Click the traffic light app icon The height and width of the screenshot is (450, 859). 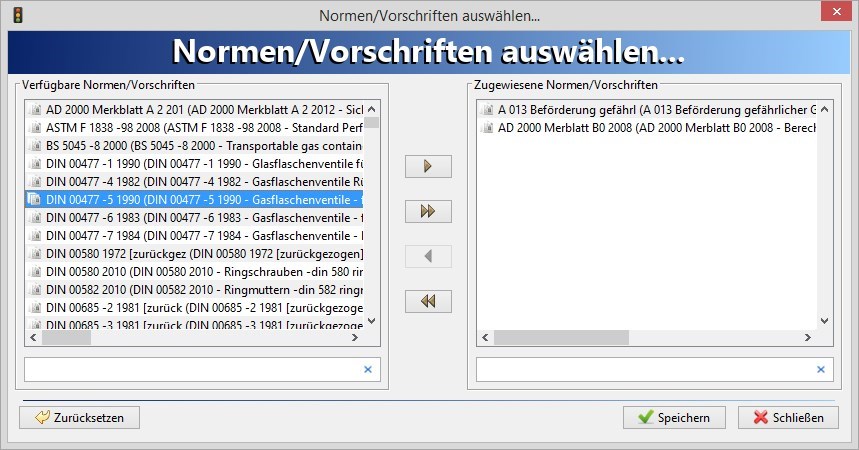click(x=18, y=15)
